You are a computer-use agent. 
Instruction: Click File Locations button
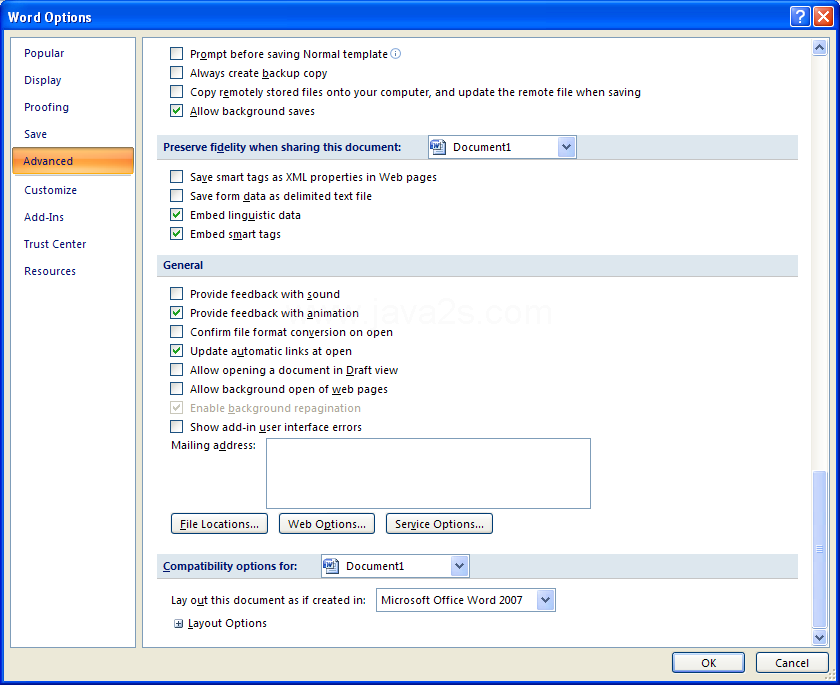pos(219,524)
